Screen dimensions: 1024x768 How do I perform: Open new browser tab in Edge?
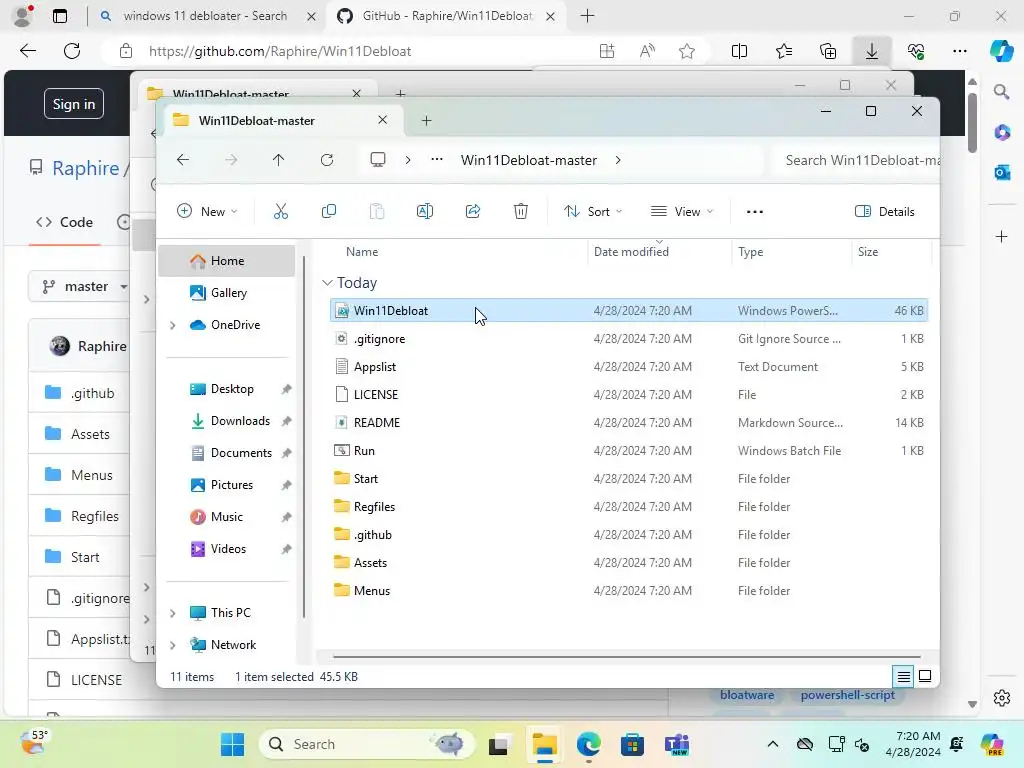point(587,16)
